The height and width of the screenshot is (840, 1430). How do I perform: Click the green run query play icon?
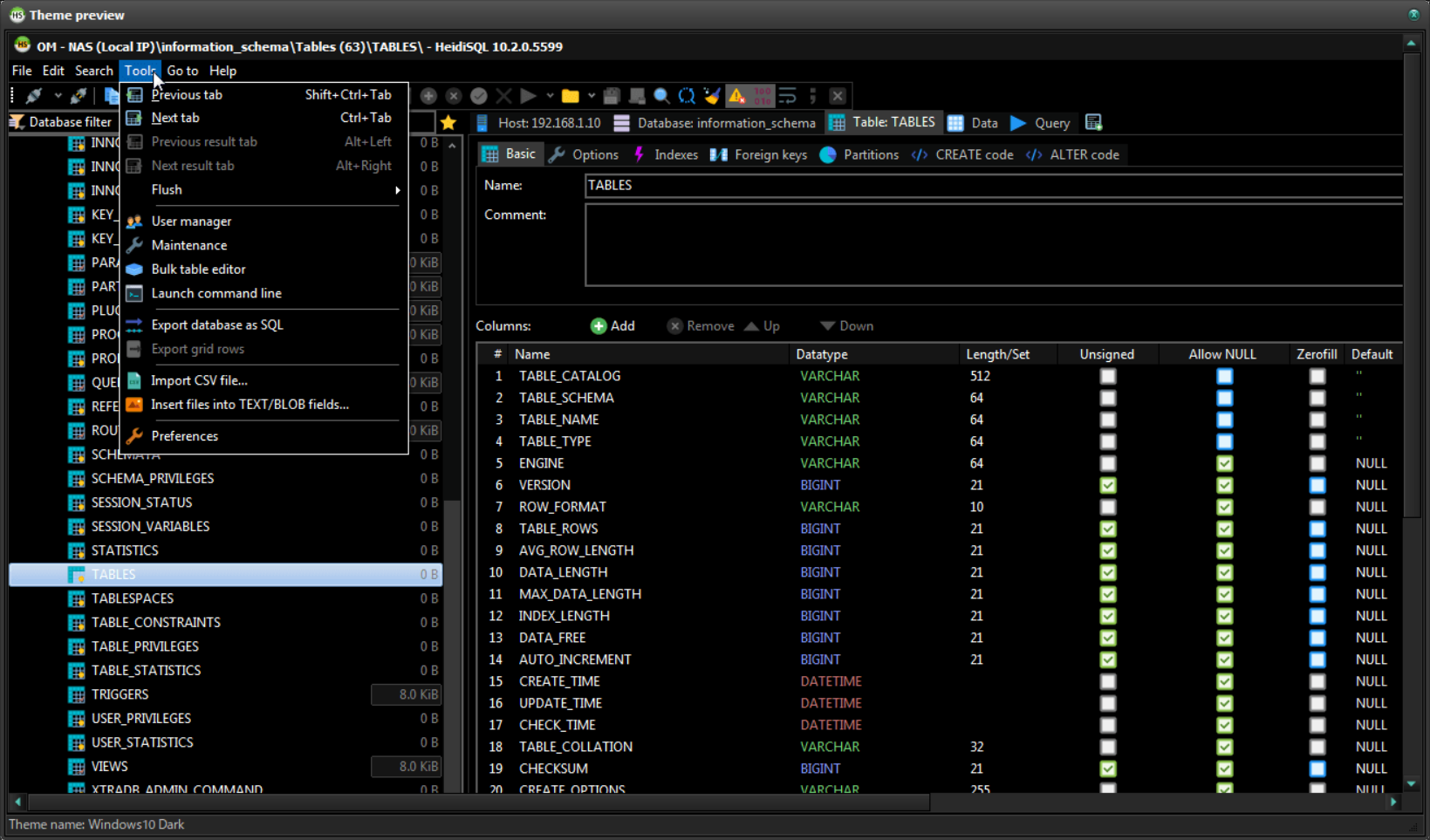(528, 95)
